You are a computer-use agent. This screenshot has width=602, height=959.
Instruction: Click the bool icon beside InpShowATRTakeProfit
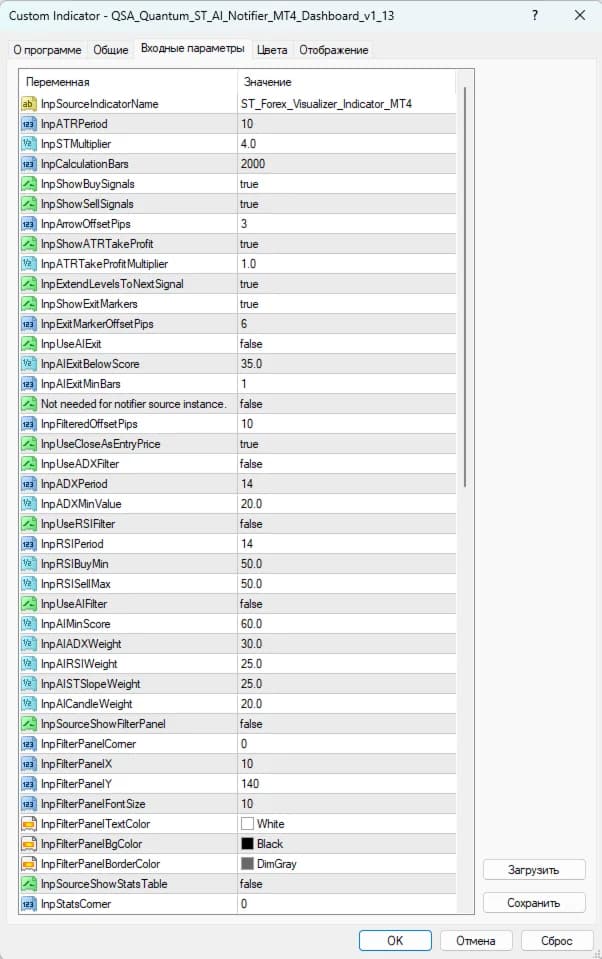click(28, 244)
